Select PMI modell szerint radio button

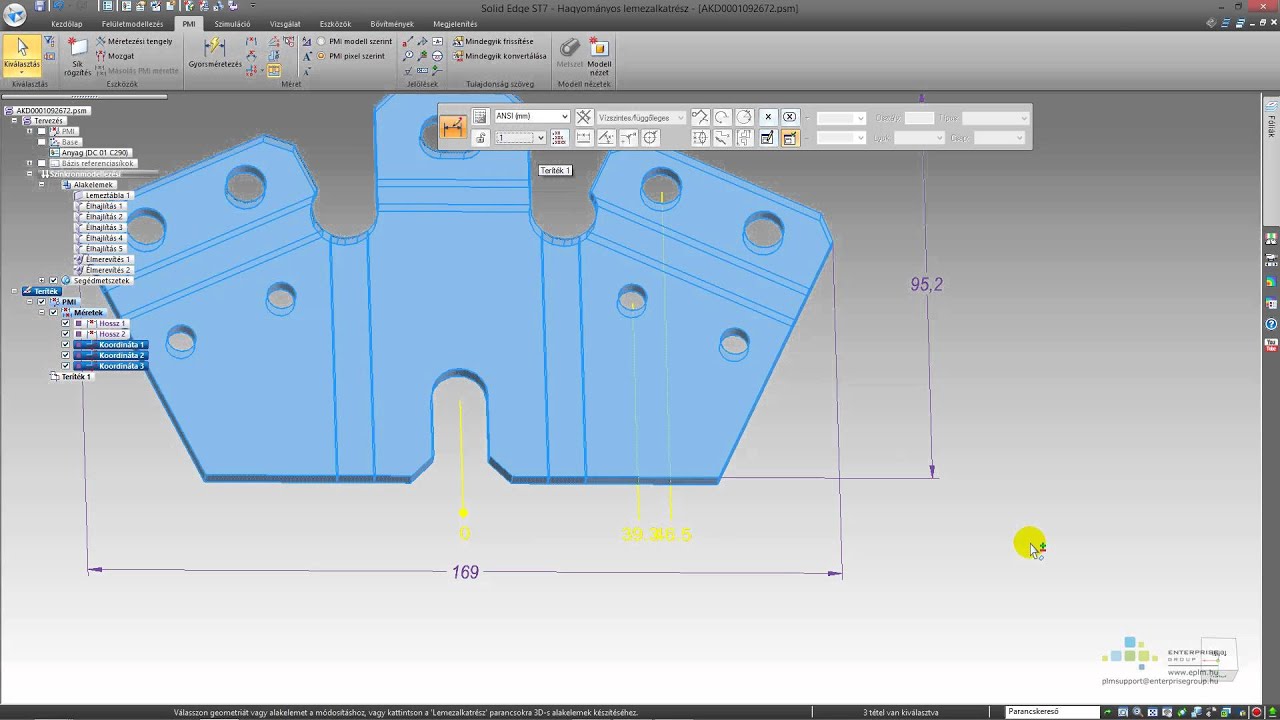[321, 42]
